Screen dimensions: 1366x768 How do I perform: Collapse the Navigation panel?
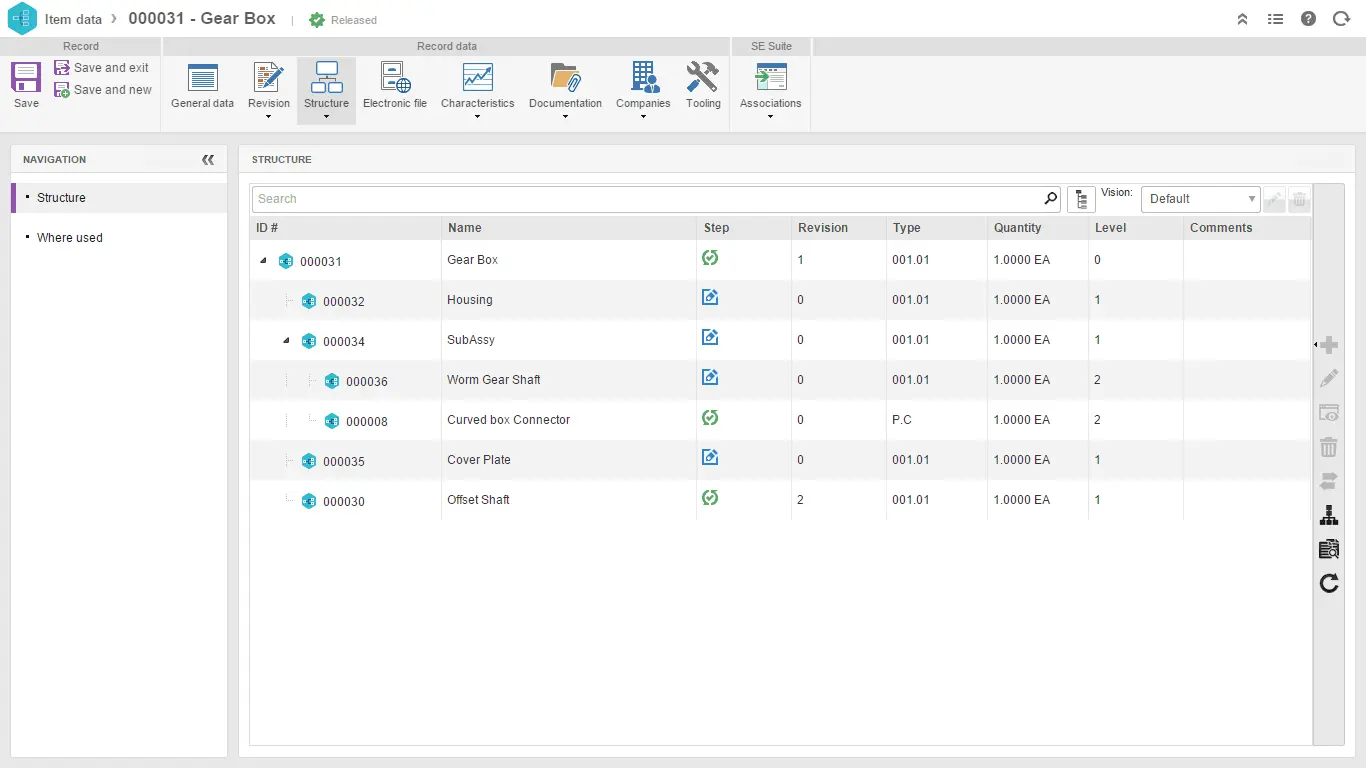[x=208, y=160]
